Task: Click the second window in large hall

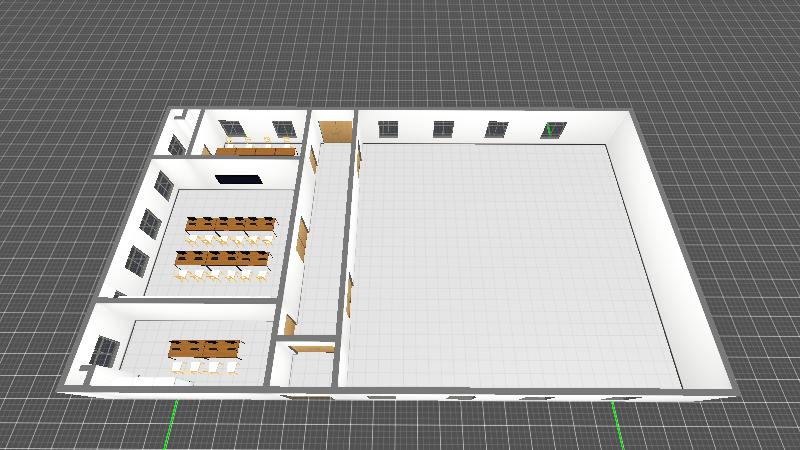Action: click(x=441, y=128)
